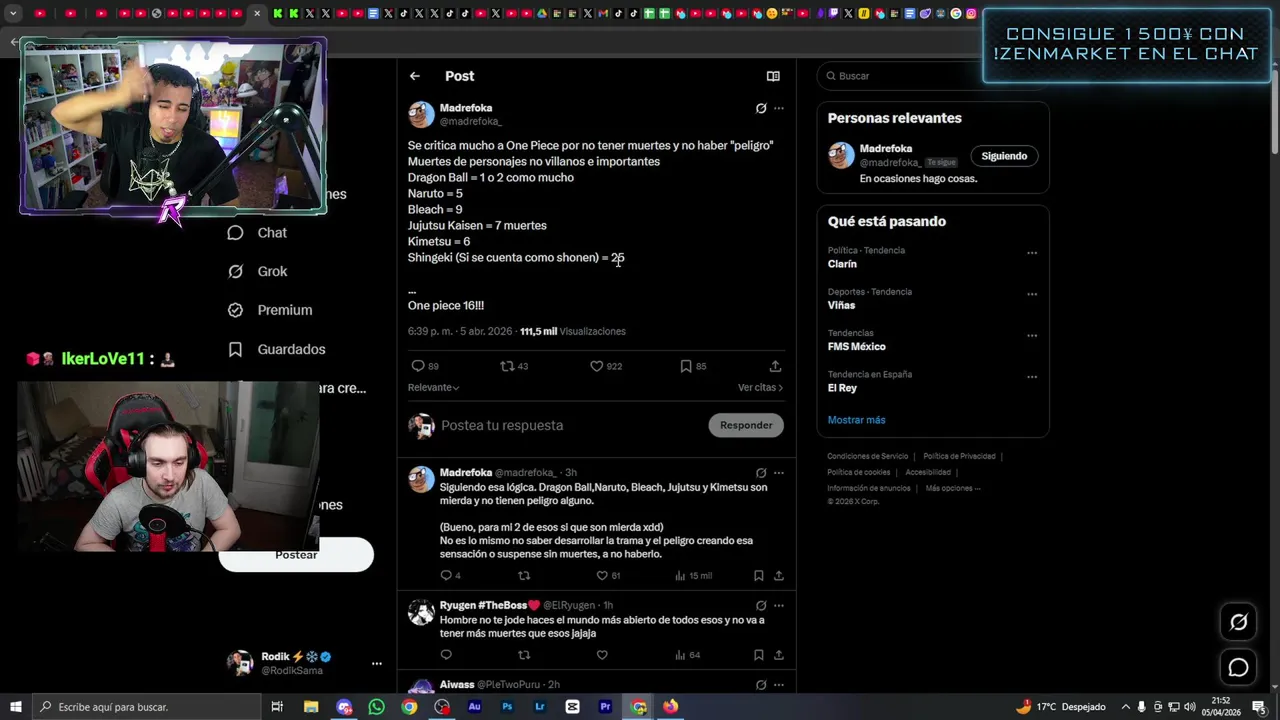The width and height of the screenshot is (1280, 720).
Task: Repost Madrefoka's Siguiendo esa lógica reply
Action: click(524, 575)
